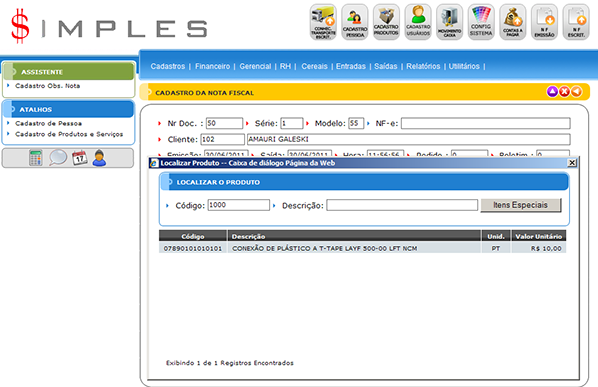This screenshot has height=387, width=598.
Task: Open the calendar icon in sidebar
Action: pos(80,158)
